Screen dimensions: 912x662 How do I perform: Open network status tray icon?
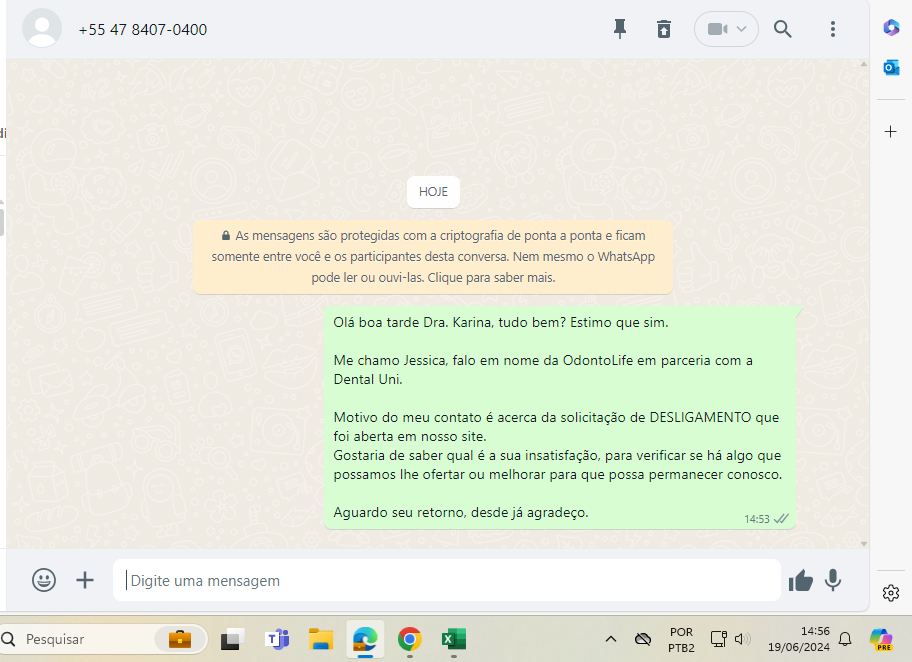pyautogui.click(x=719, y=639)
